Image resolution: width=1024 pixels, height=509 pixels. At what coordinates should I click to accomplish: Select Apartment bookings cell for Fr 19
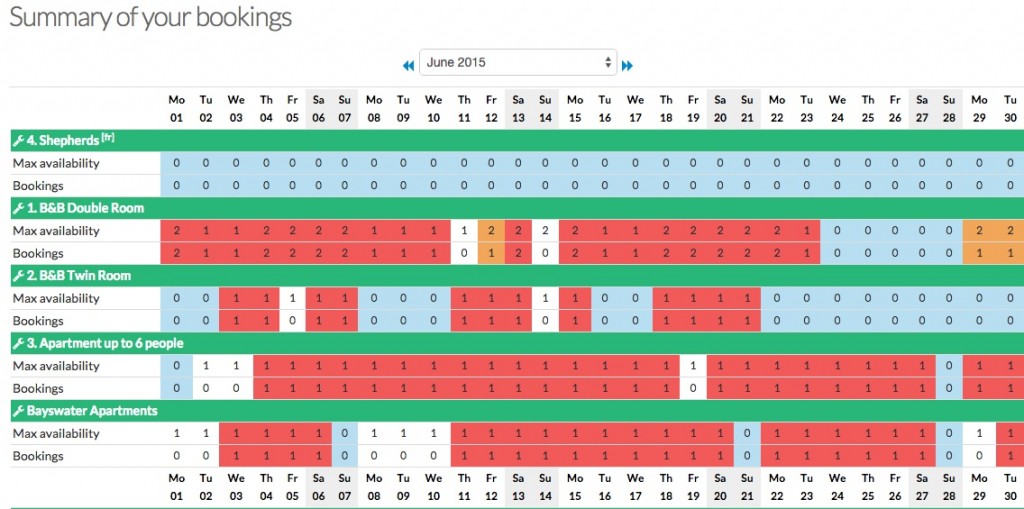pos(693,388)
